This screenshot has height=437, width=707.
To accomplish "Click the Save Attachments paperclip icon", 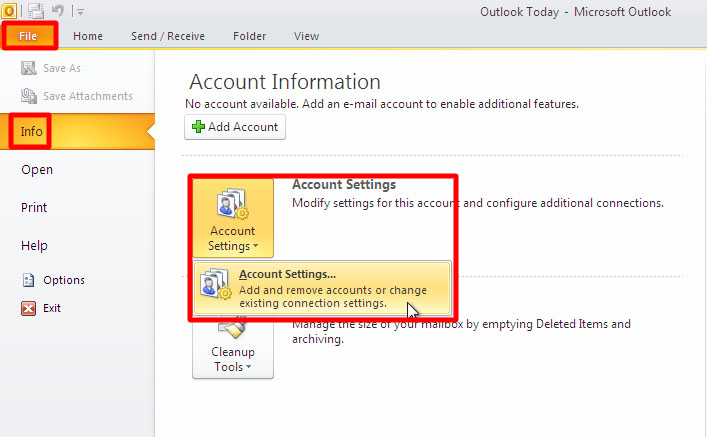I will click(x=28, y=96).
